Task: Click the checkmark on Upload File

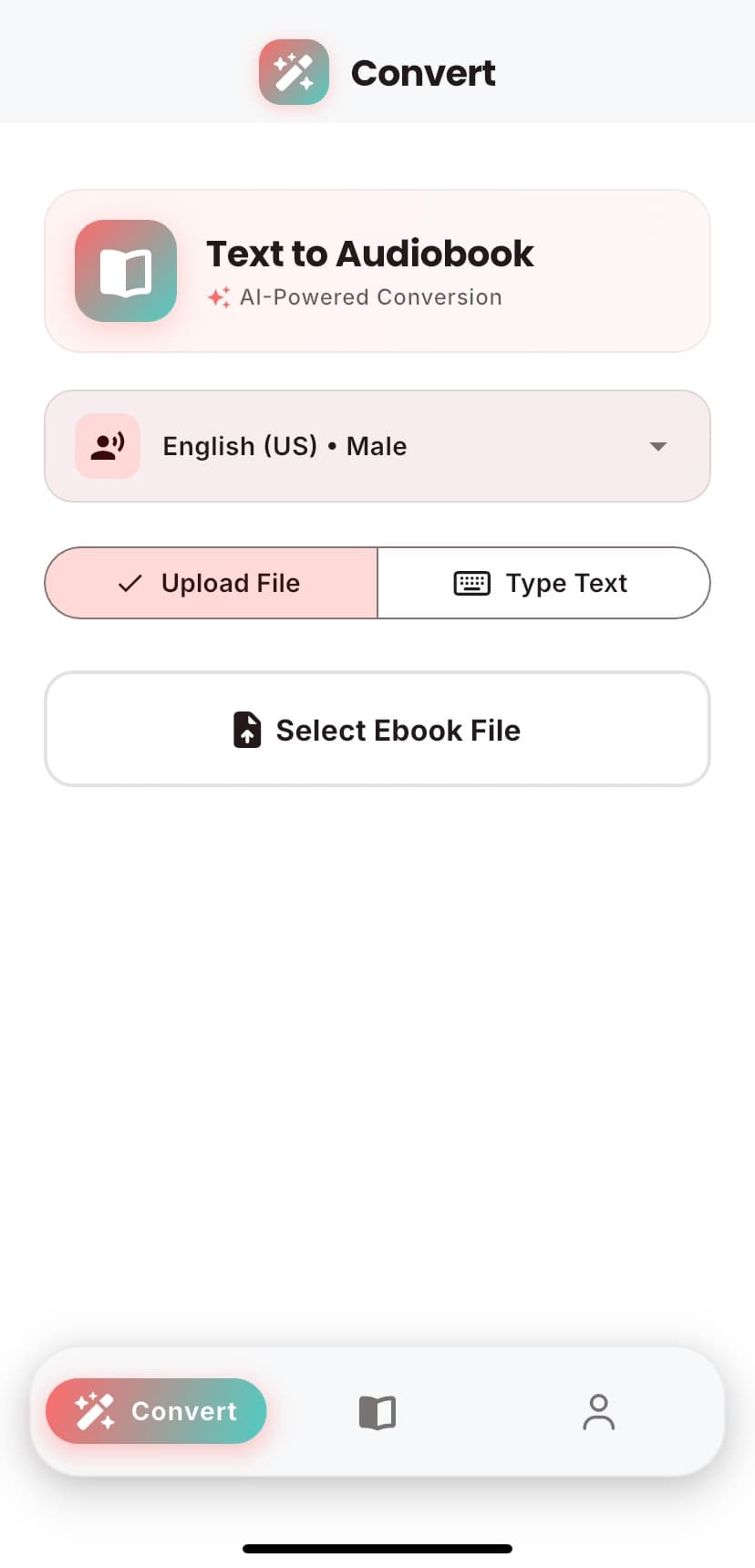Action: coord(130,583)
